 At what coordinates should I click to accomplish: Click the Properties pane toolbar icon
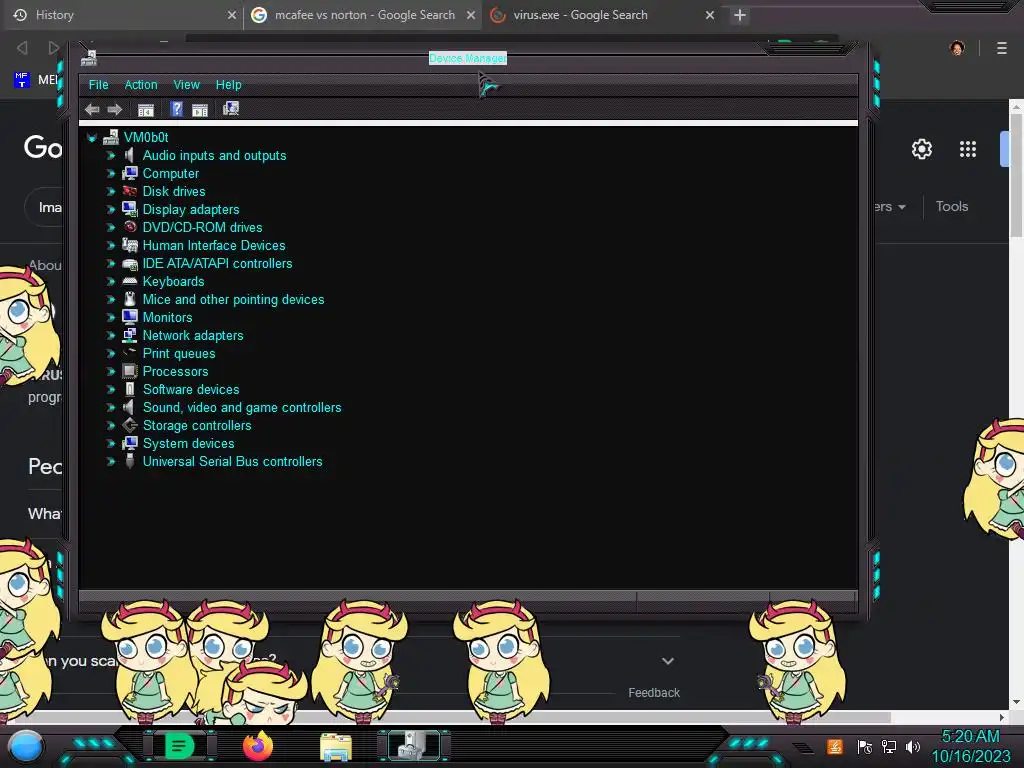[x=200, y=110]
